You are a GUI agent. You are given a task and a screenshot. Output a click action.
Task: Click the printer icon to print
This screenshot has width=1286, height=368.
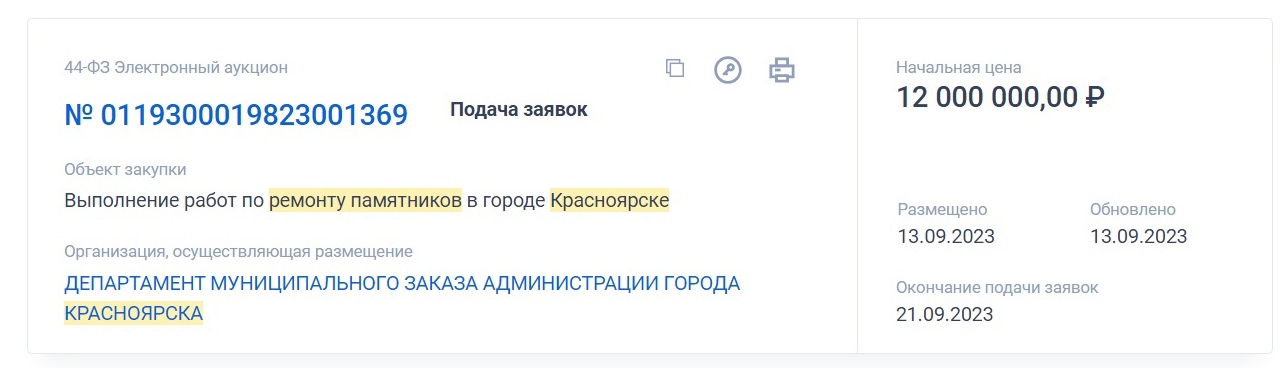point(781,70)
